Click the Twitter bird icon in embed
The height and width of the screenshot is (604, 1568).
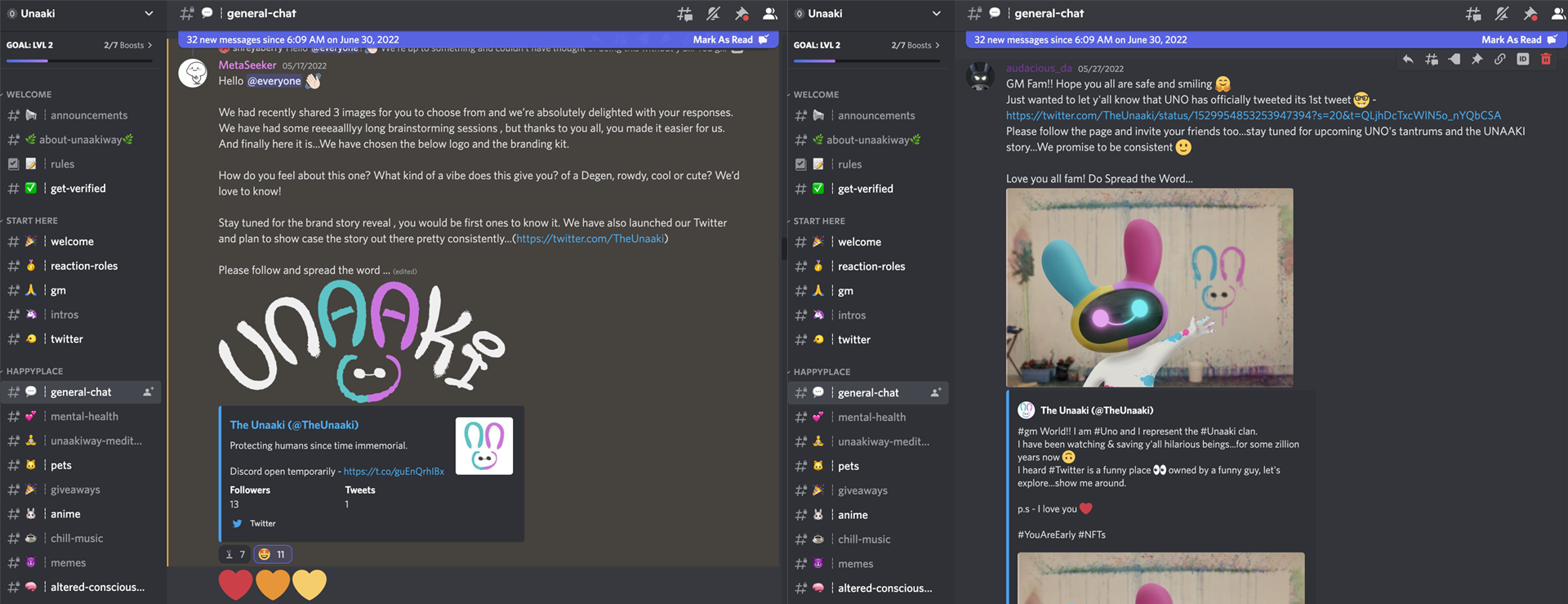[237, 524]
